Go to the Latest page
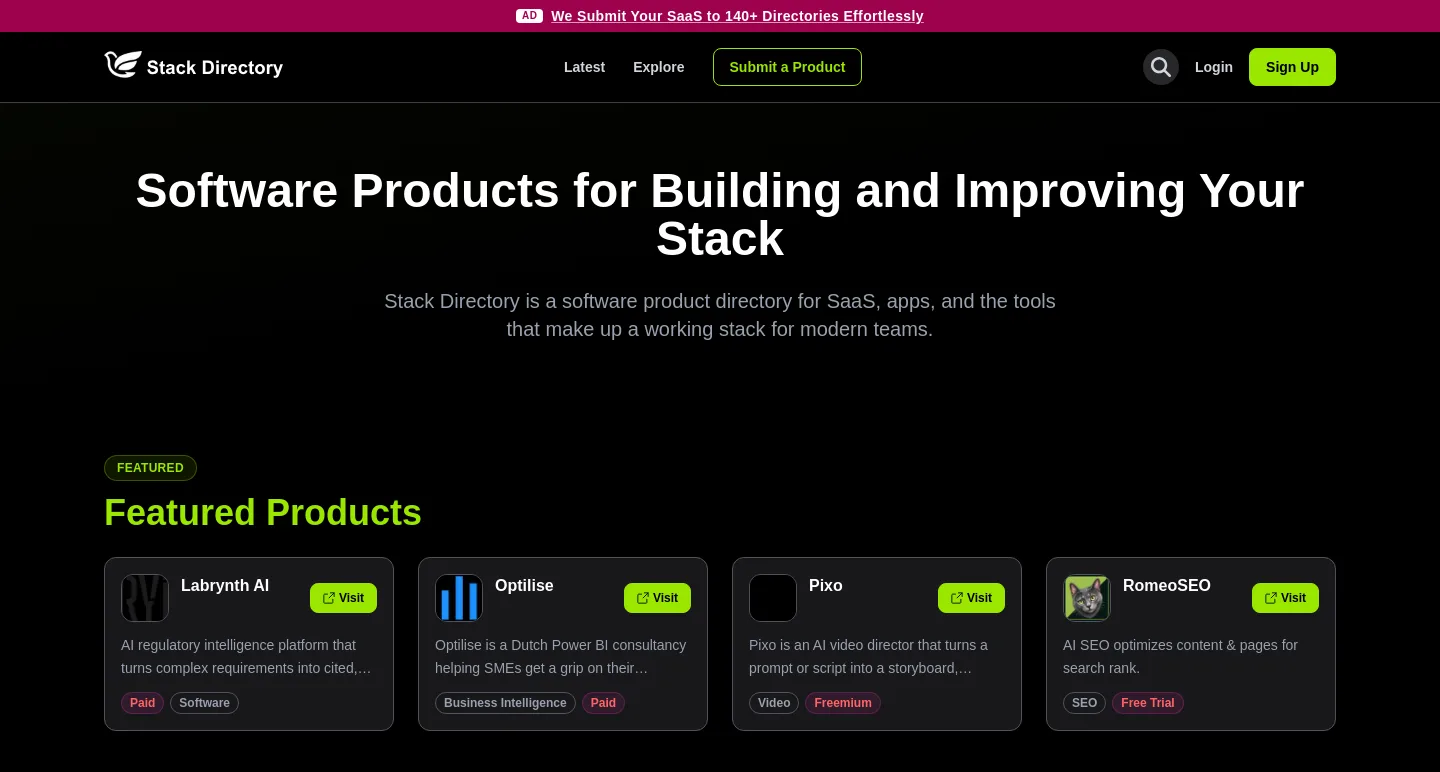1440x772 pixels. pos(584,67)
